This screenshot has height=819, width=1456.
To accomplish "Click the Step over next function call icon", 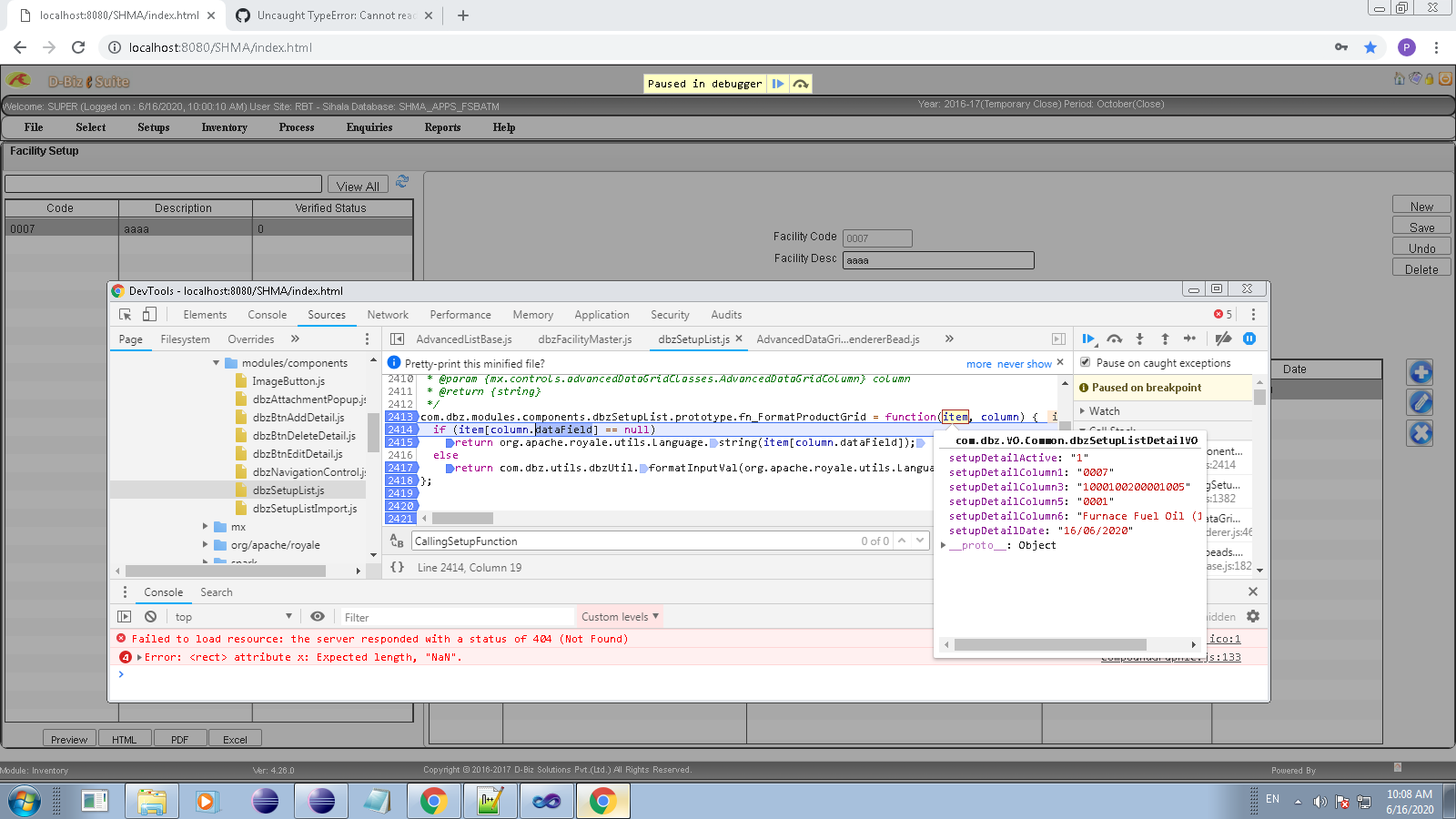I will click(1115, 339).
